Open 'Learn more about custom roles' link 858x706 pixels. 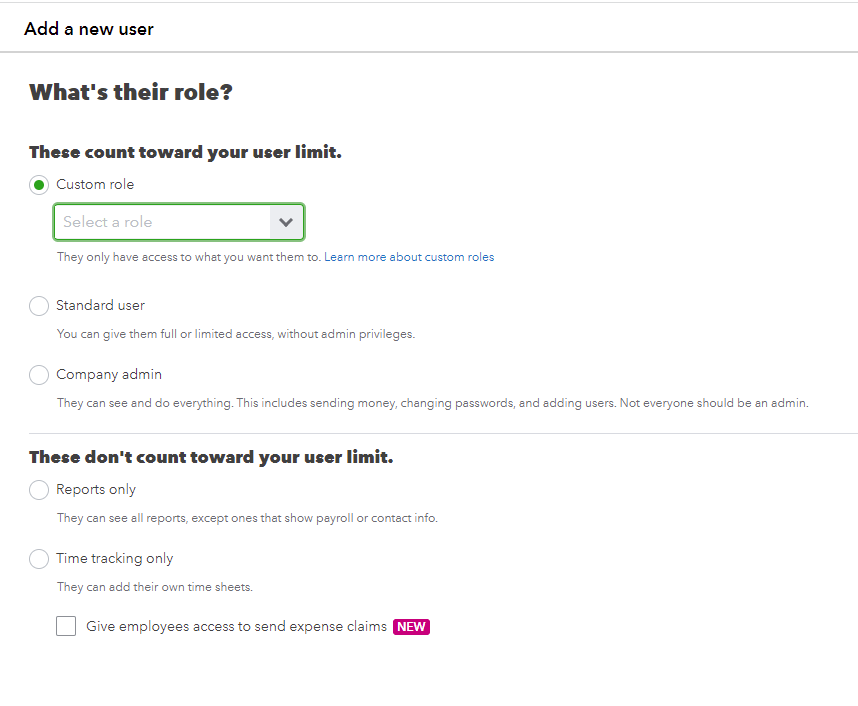click(409, 257)
